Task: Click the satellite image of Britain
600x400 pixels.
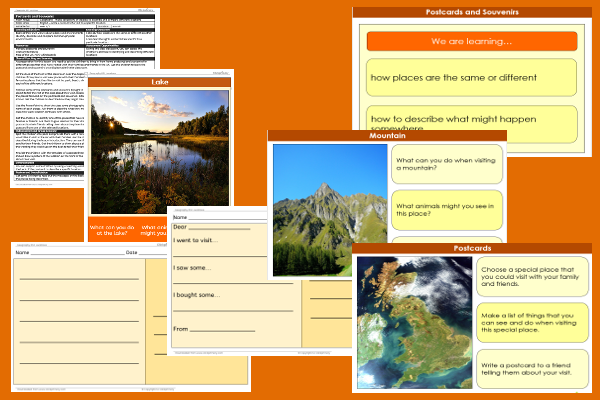Action: pyautogui.click(x=414, y=322)
